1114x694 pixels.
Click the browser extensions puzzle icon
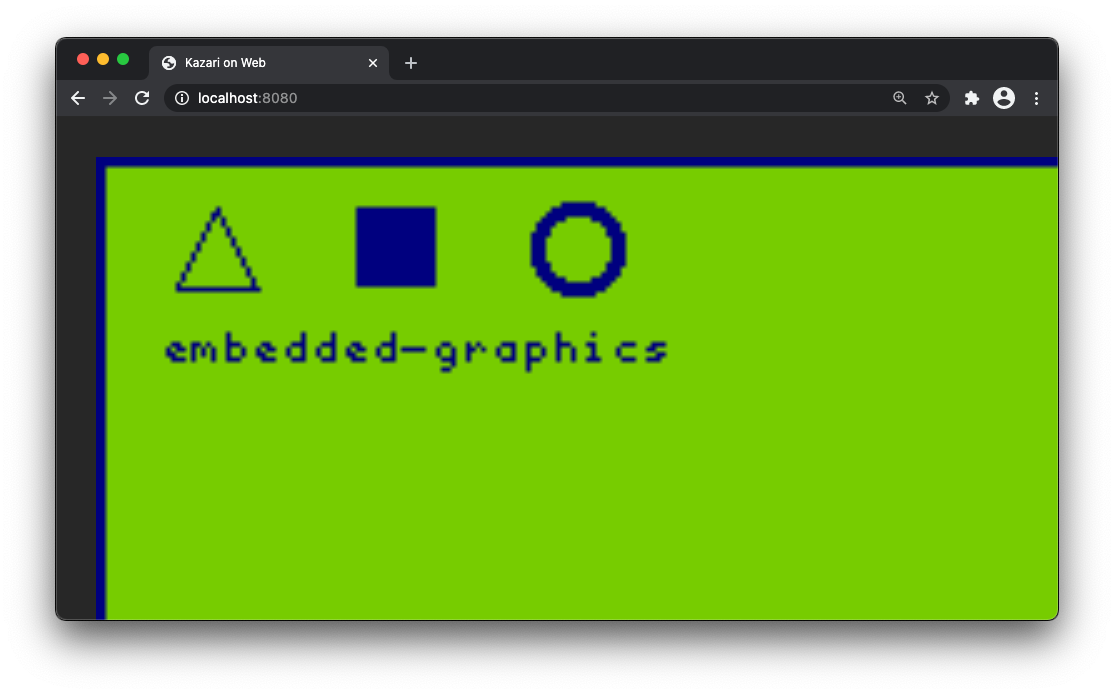[971, 98]
